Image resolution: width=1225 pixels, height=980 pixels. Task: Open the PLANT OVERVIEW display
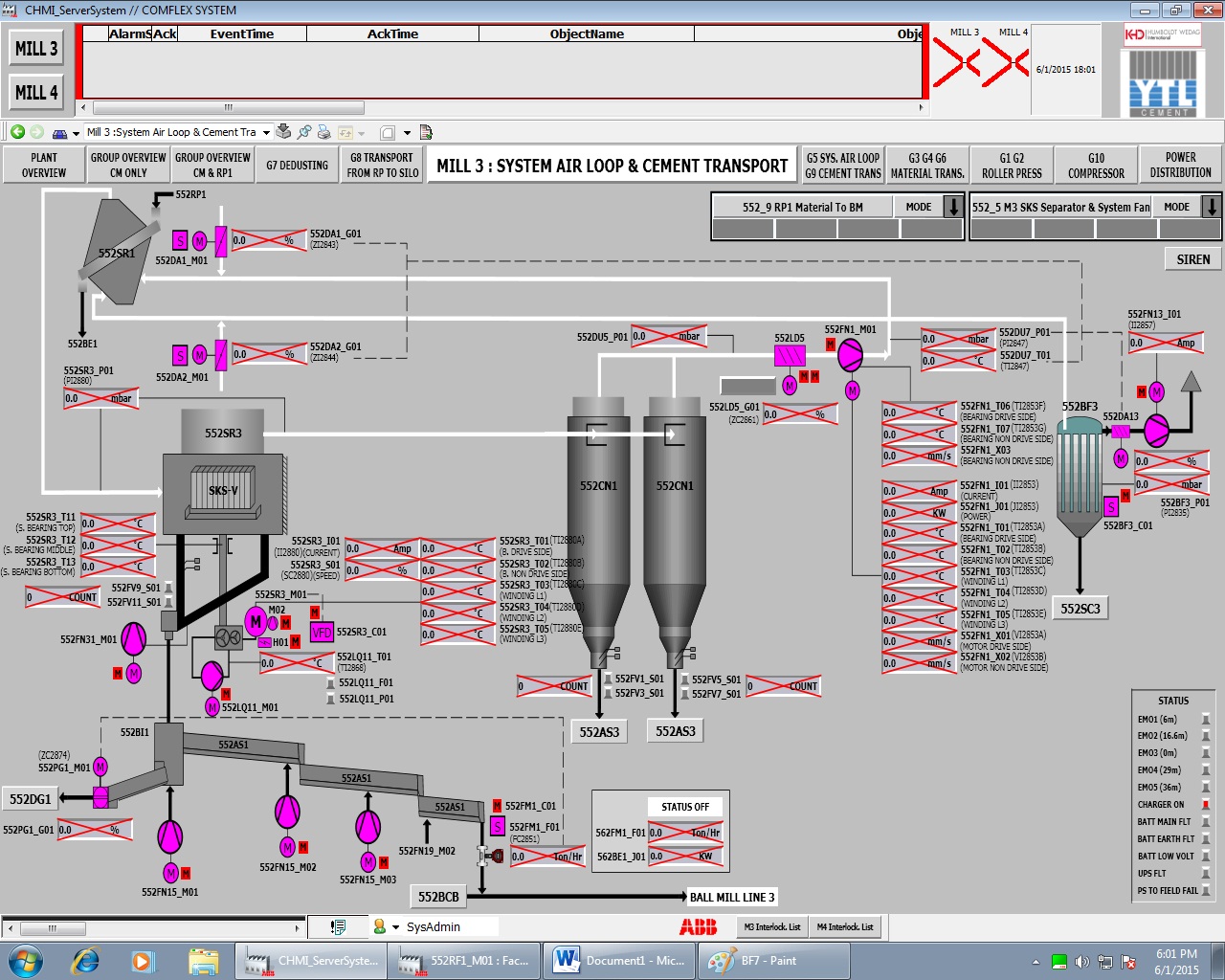pos(44,166)
